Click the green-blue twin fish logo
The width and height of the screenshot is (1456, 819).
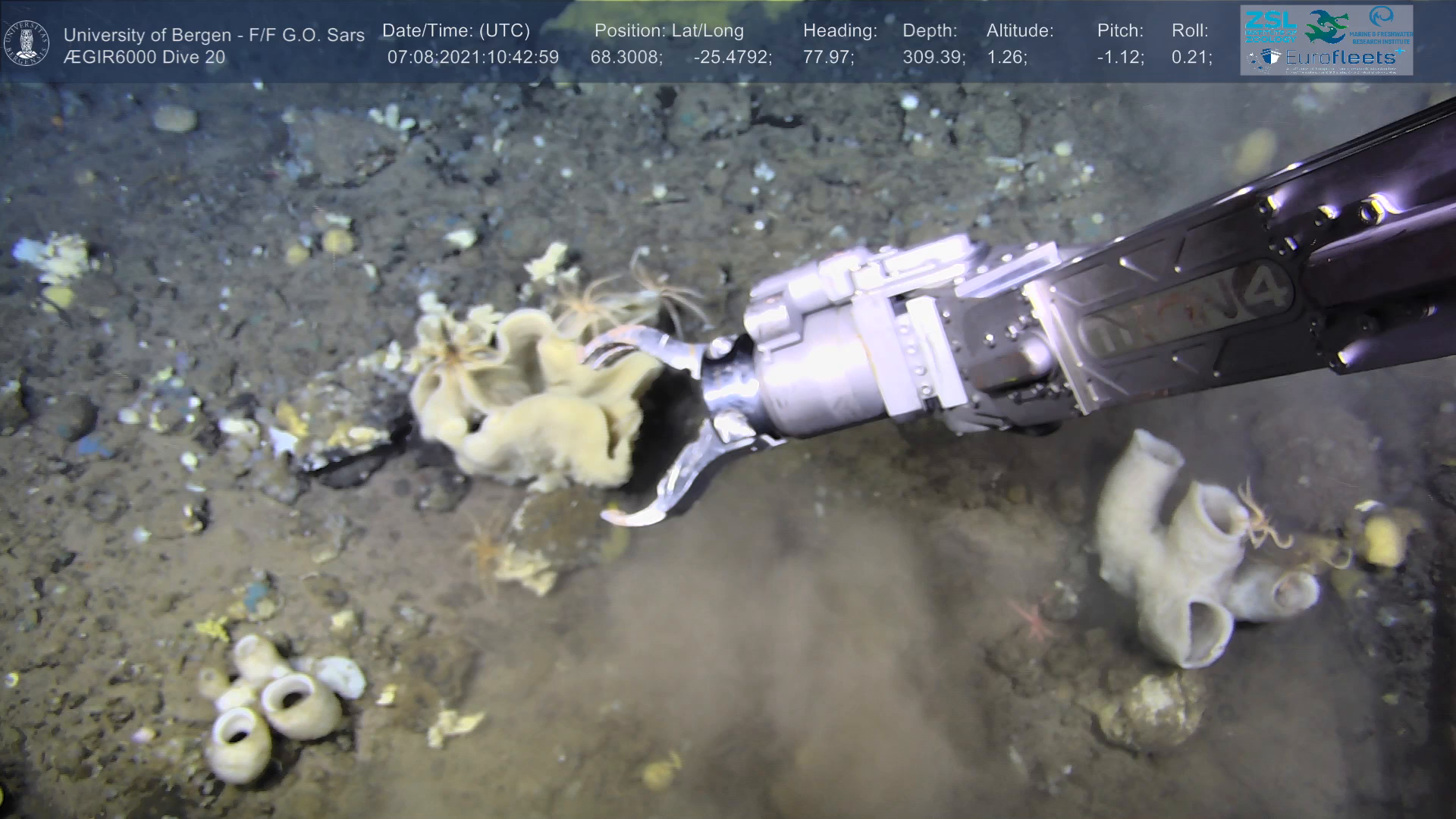(x=1326, y=26)
